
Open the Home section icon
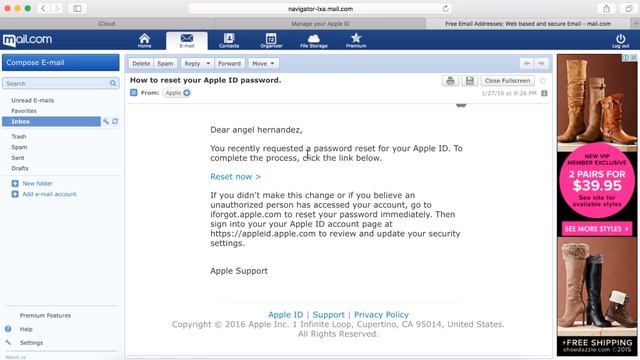[144, 40]
